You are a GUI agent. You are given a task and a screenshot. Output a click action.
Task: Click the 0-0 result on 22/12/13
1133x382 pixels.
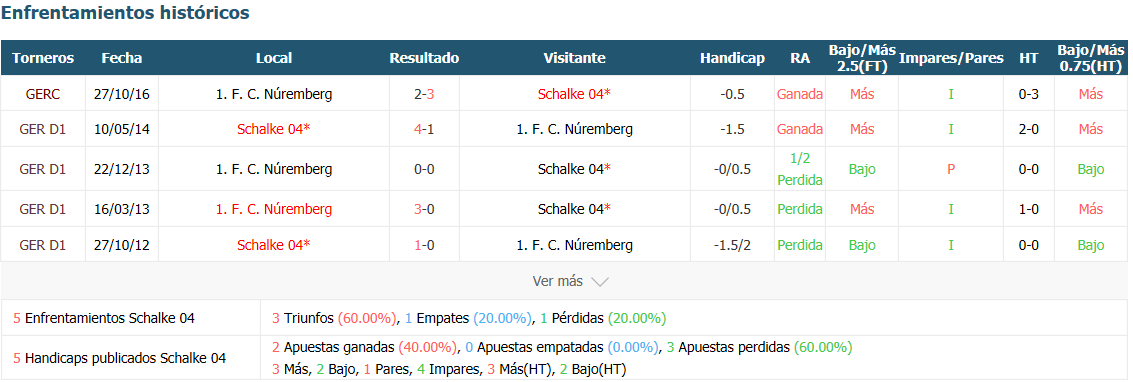424,169
